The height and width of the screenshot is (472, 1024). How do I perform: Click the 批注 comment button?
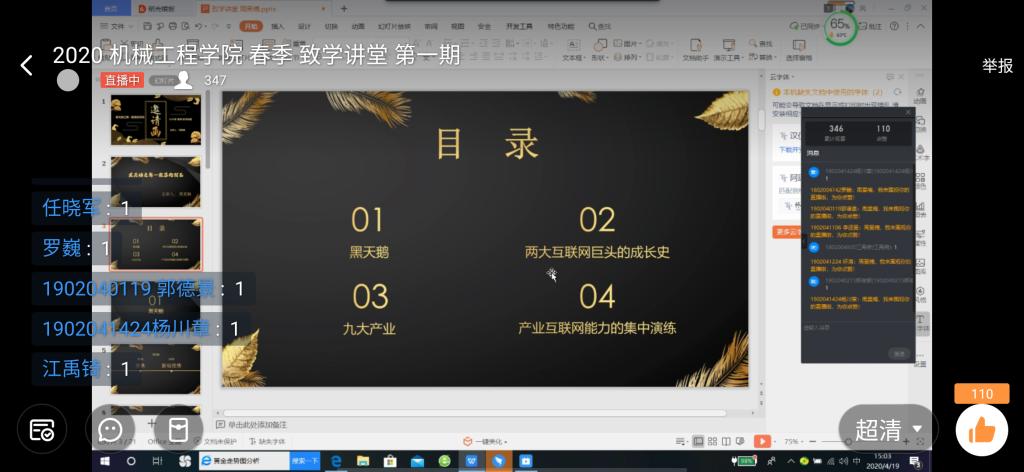click(871, 26)
